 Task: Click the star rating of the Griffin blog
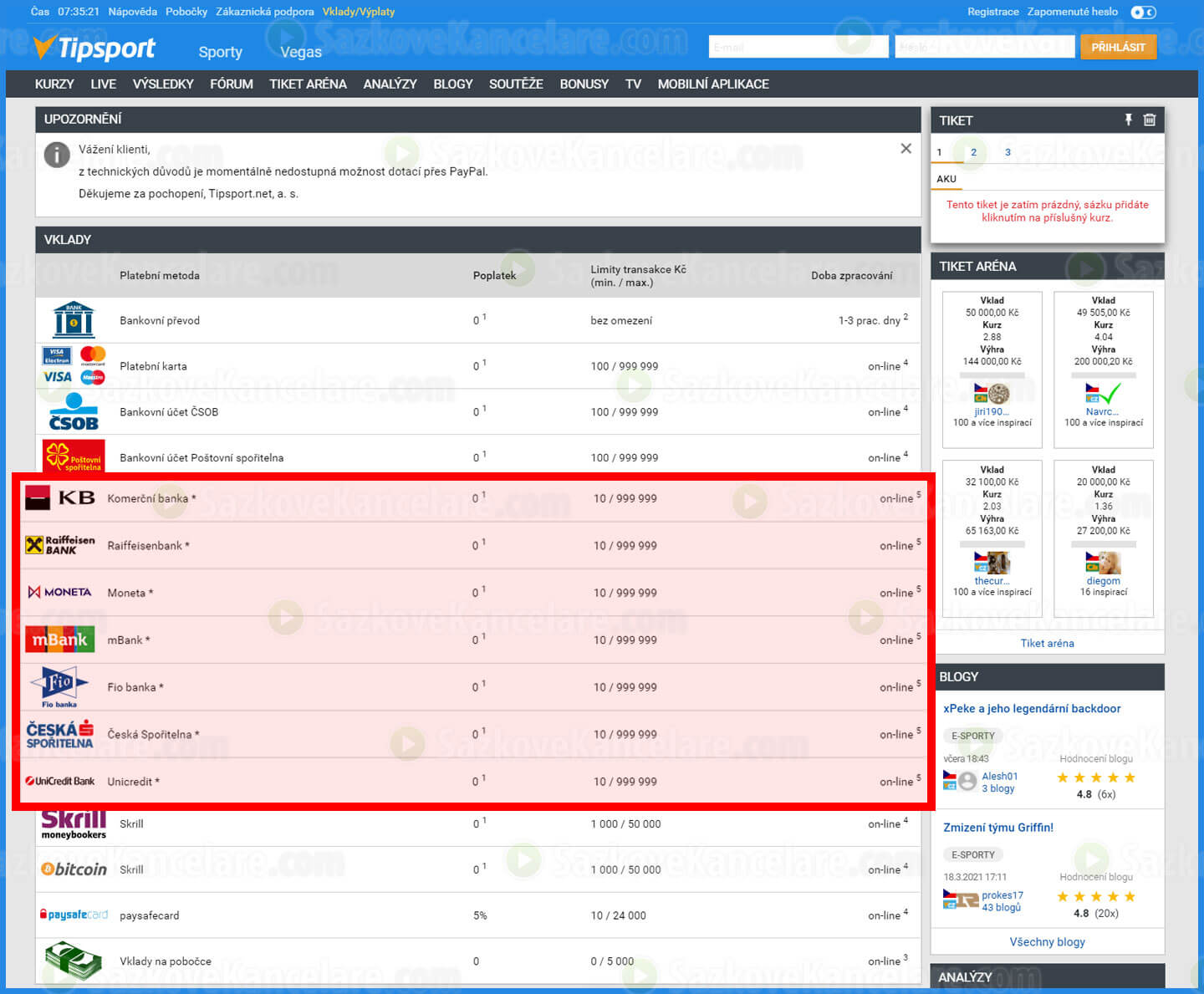pyautogui.click(x=1096, y=896)
